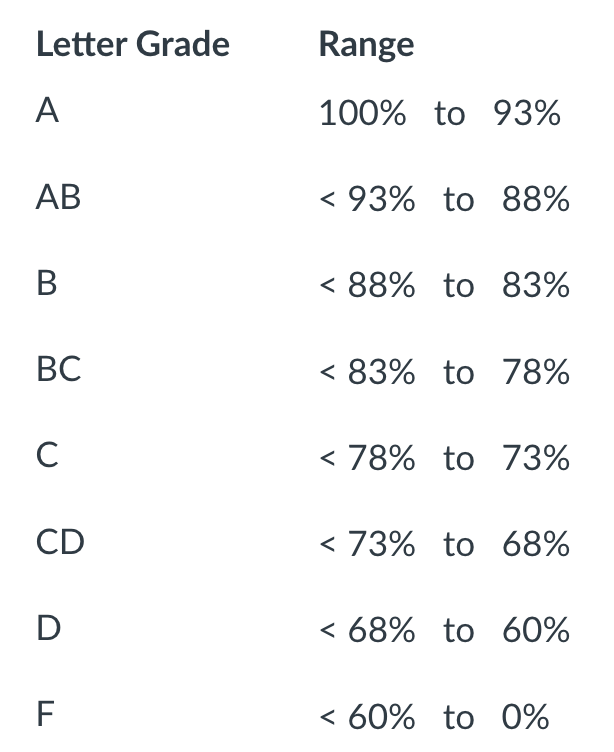Select the BC letter grade cell
The height and width of the screenshot is (752, 614).
[58, 371]
